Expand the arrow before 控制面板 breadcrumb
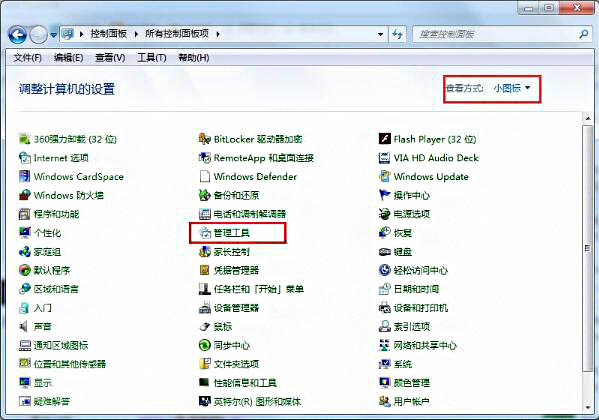The image size is (599, 420). 81,34
